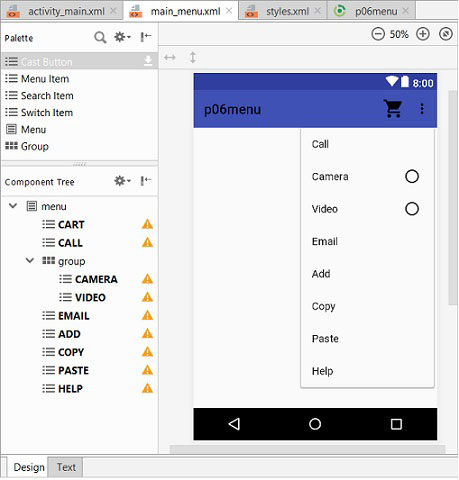Hide the Palette panel with collapse icon
459x480 pixels.
(x=146, y=37)
